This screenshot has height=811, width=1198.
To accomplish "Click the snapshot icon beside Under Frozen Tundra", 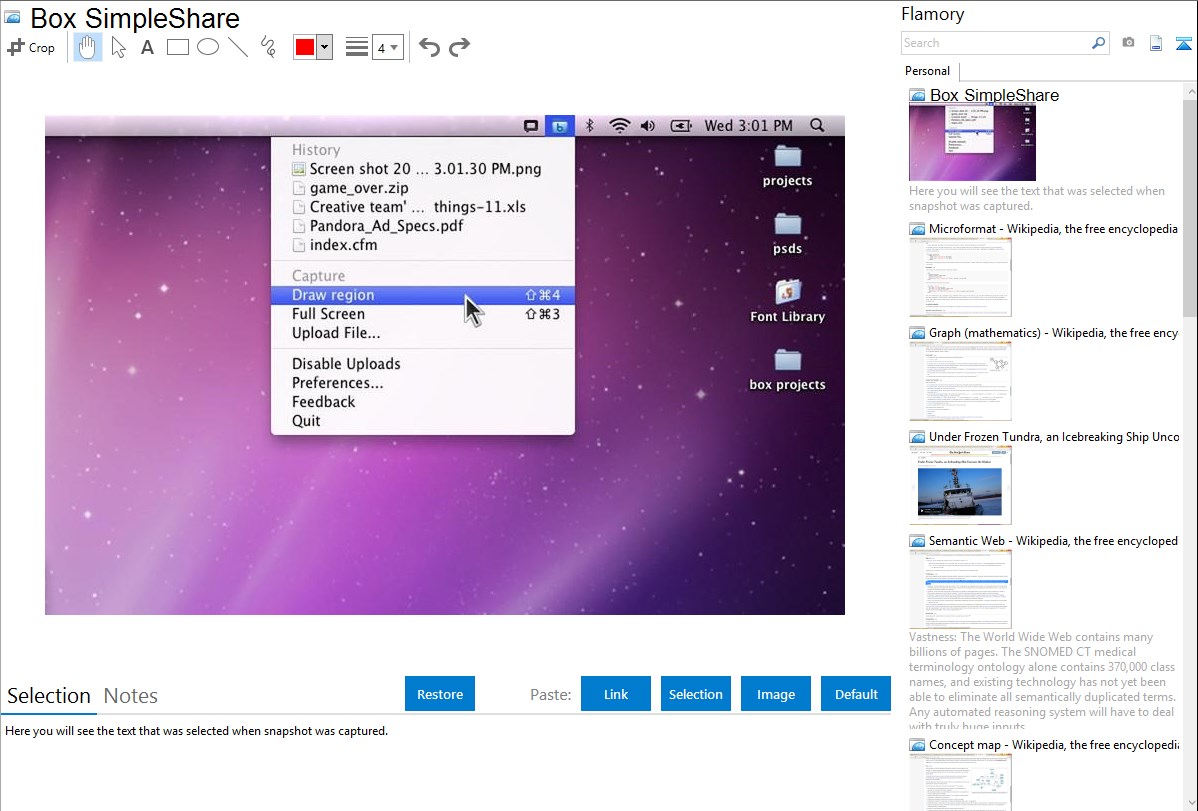I will click(x=917, y=437).
